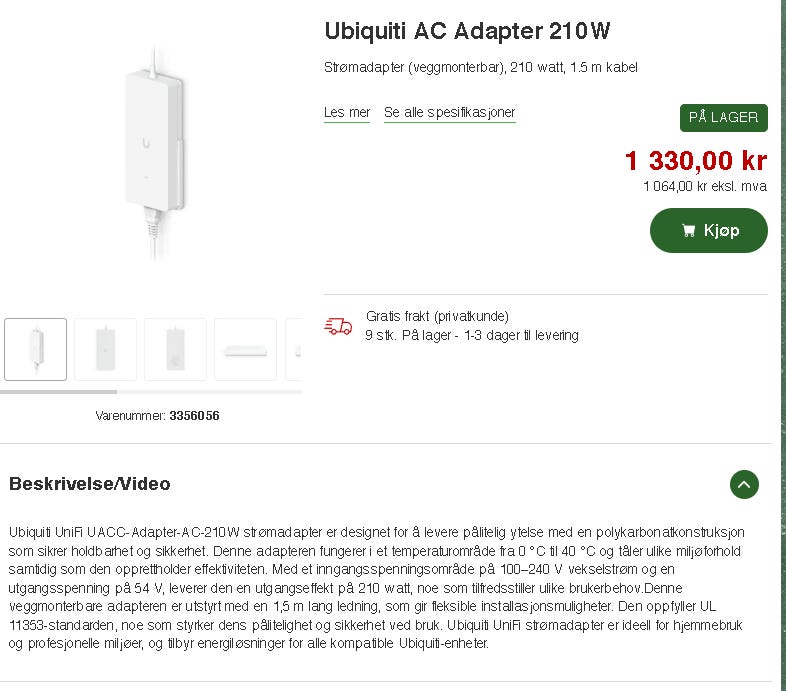Open the Les mer link
The height and width of the screenshot is (691, 786).
click(x=347, y=112)
